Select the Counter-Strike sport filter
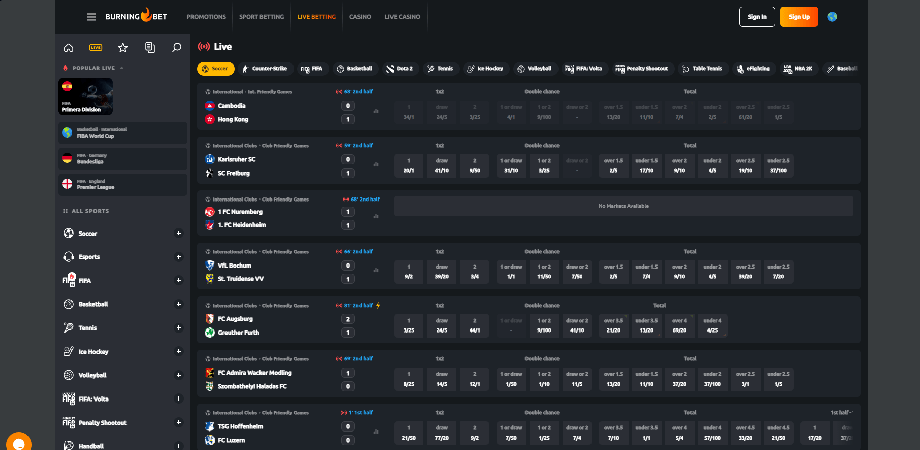This screenshot has width=920, height=450. click(265, 69)
